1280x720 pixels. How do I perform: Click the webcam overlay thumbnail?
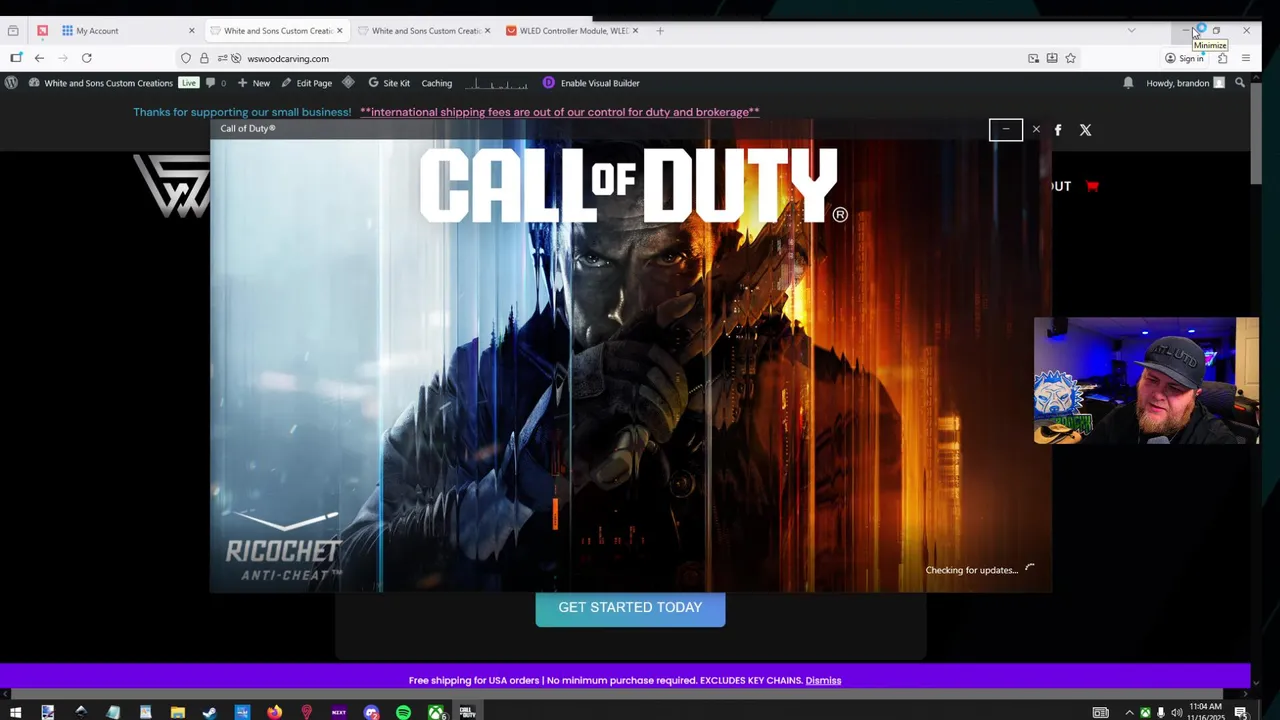point(1146,381)
